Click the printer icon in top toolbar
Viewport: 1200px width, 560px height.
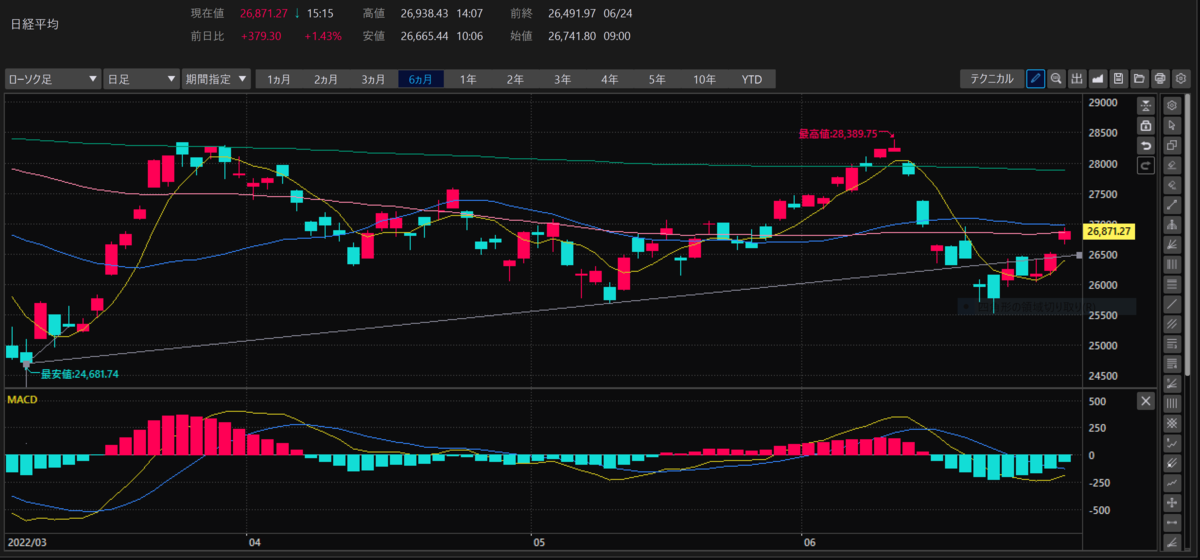click(1160, 78)
